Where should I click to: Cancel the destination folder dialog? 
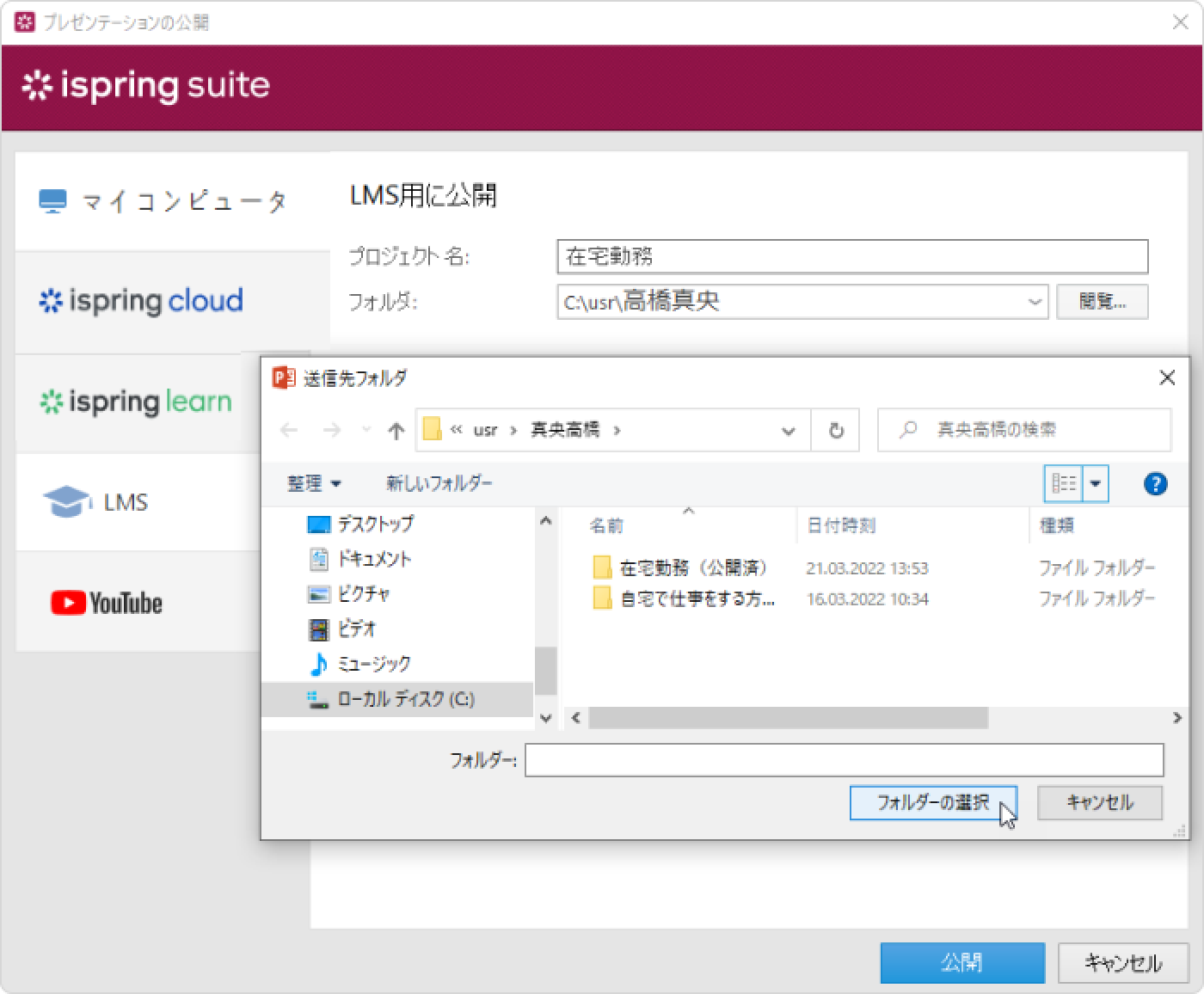click(x=1100, y=802)
